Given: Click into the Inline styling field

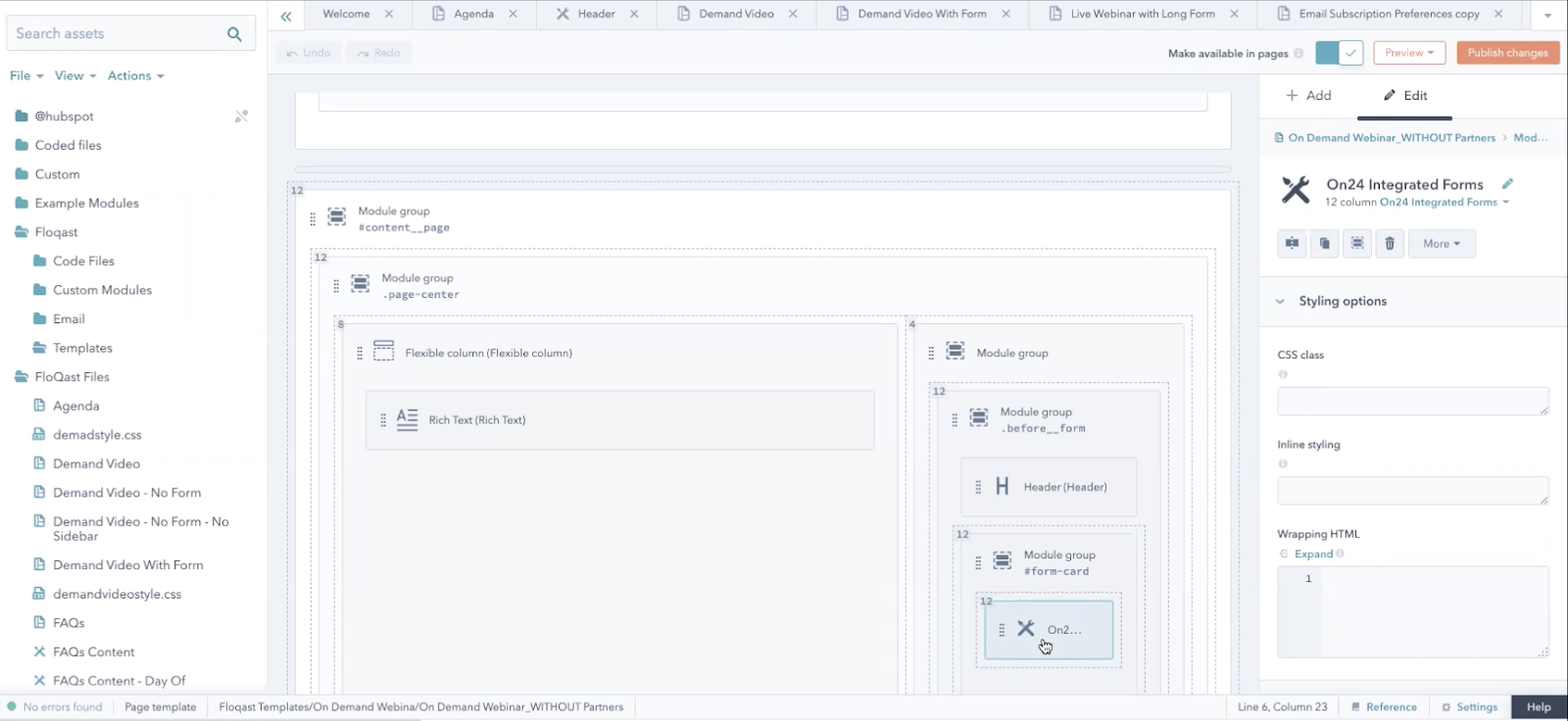Looking at the screenshot, I should pos(1413,491).
